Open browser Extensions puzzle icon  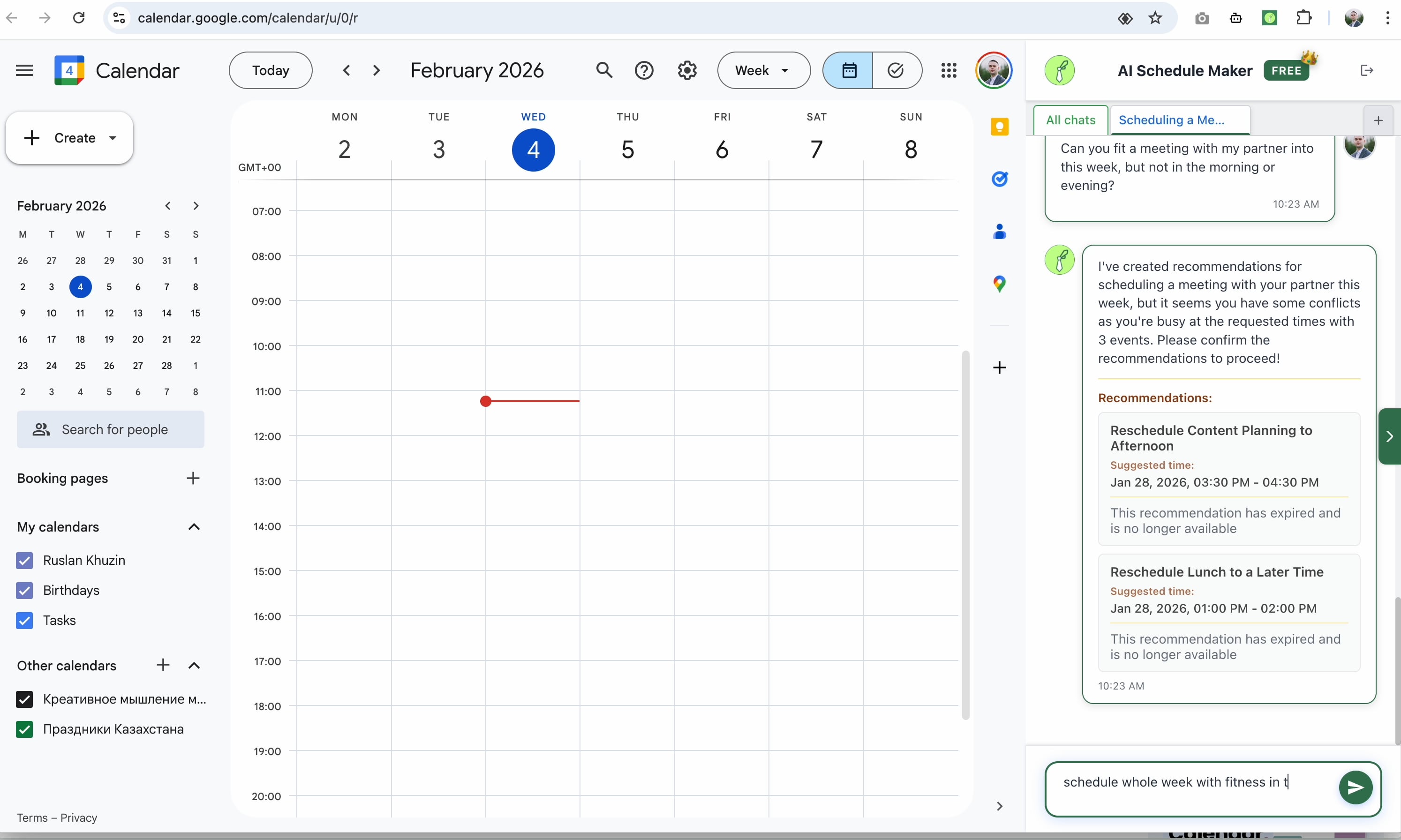[1303, 18]
